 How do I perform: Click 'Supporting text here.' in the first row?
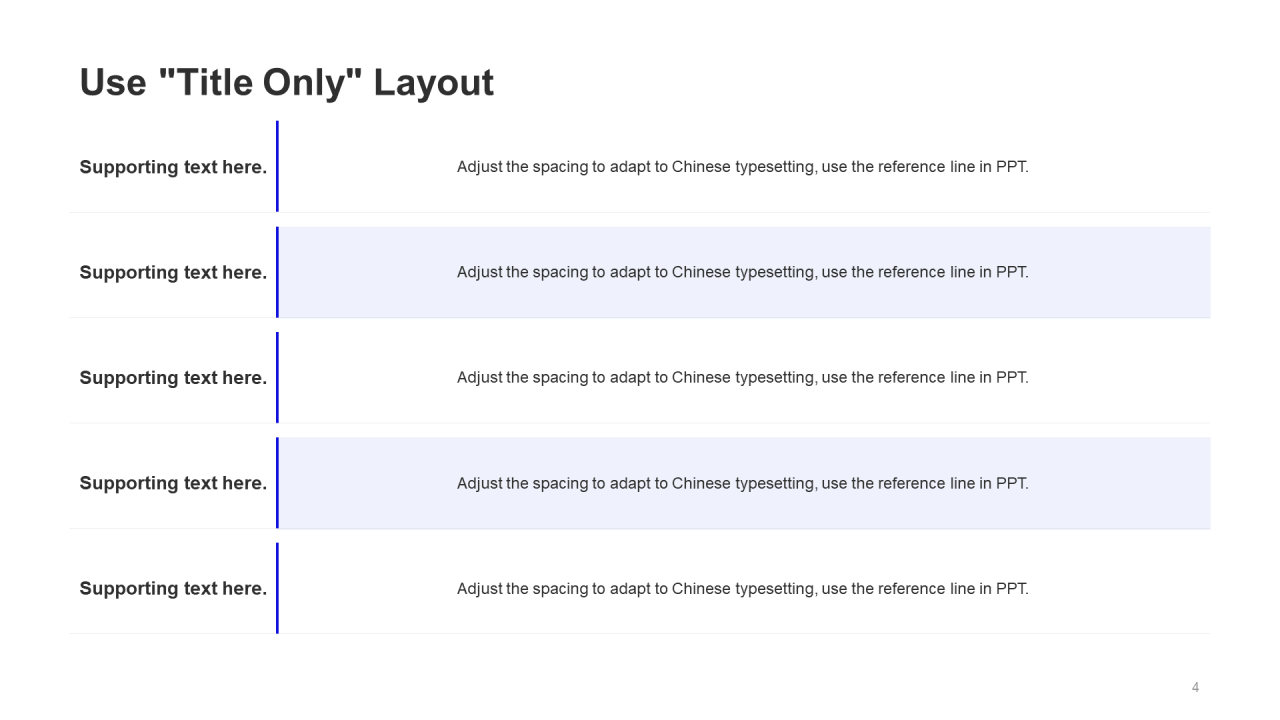(x=173, y=167)
